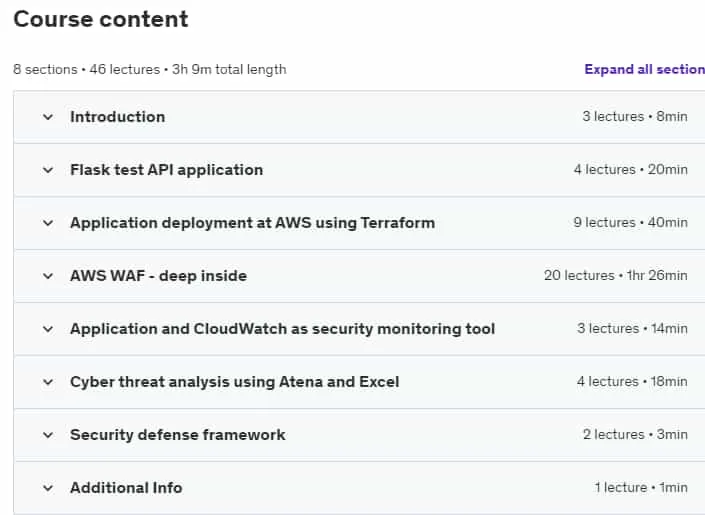Click chevron next to Cyber threat analysis
The image size is (705, 515).
(48, 382)
